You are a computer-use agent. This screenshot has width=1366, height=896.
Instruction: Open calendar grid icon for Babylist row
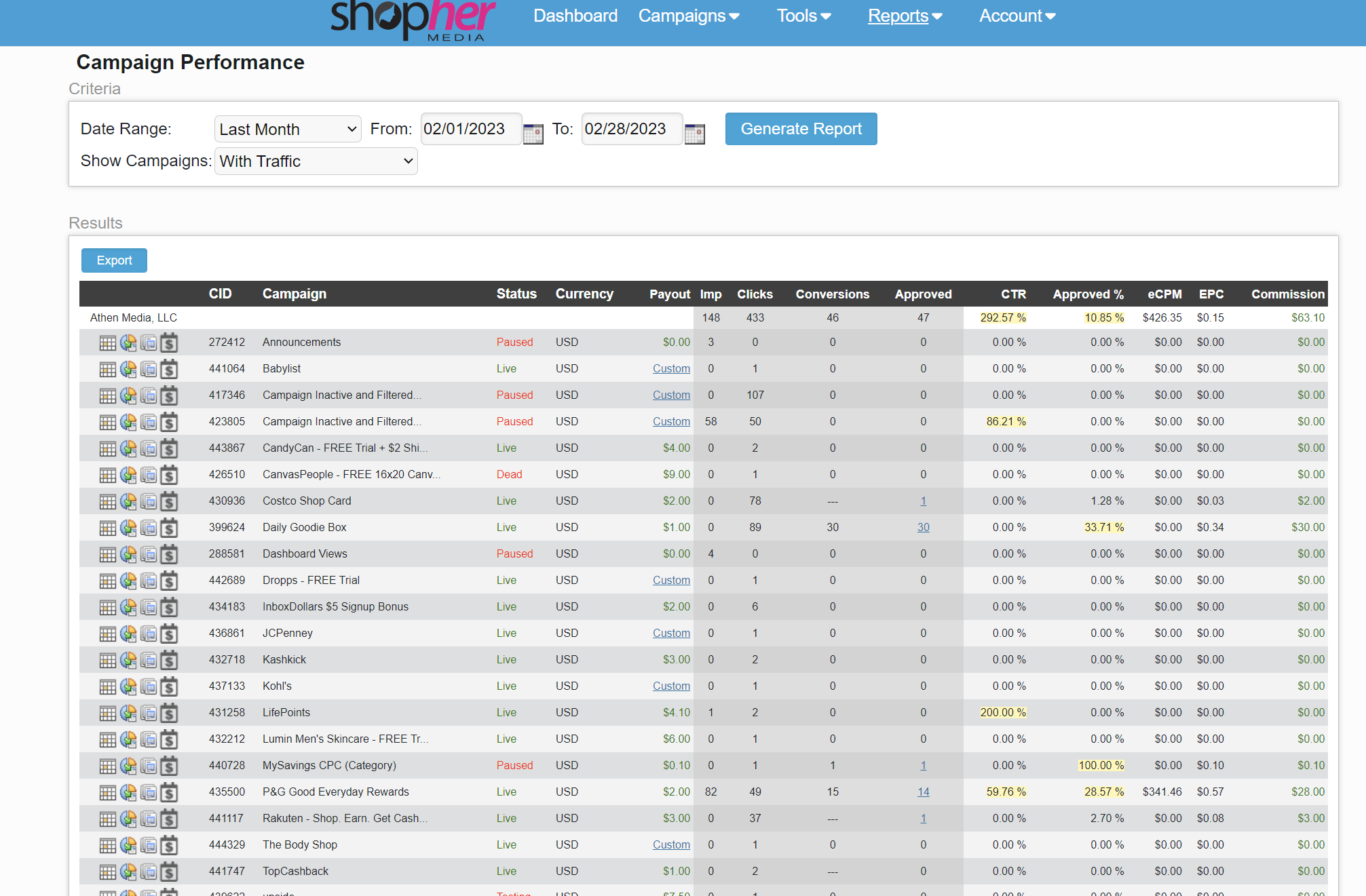tap(108, 369)
